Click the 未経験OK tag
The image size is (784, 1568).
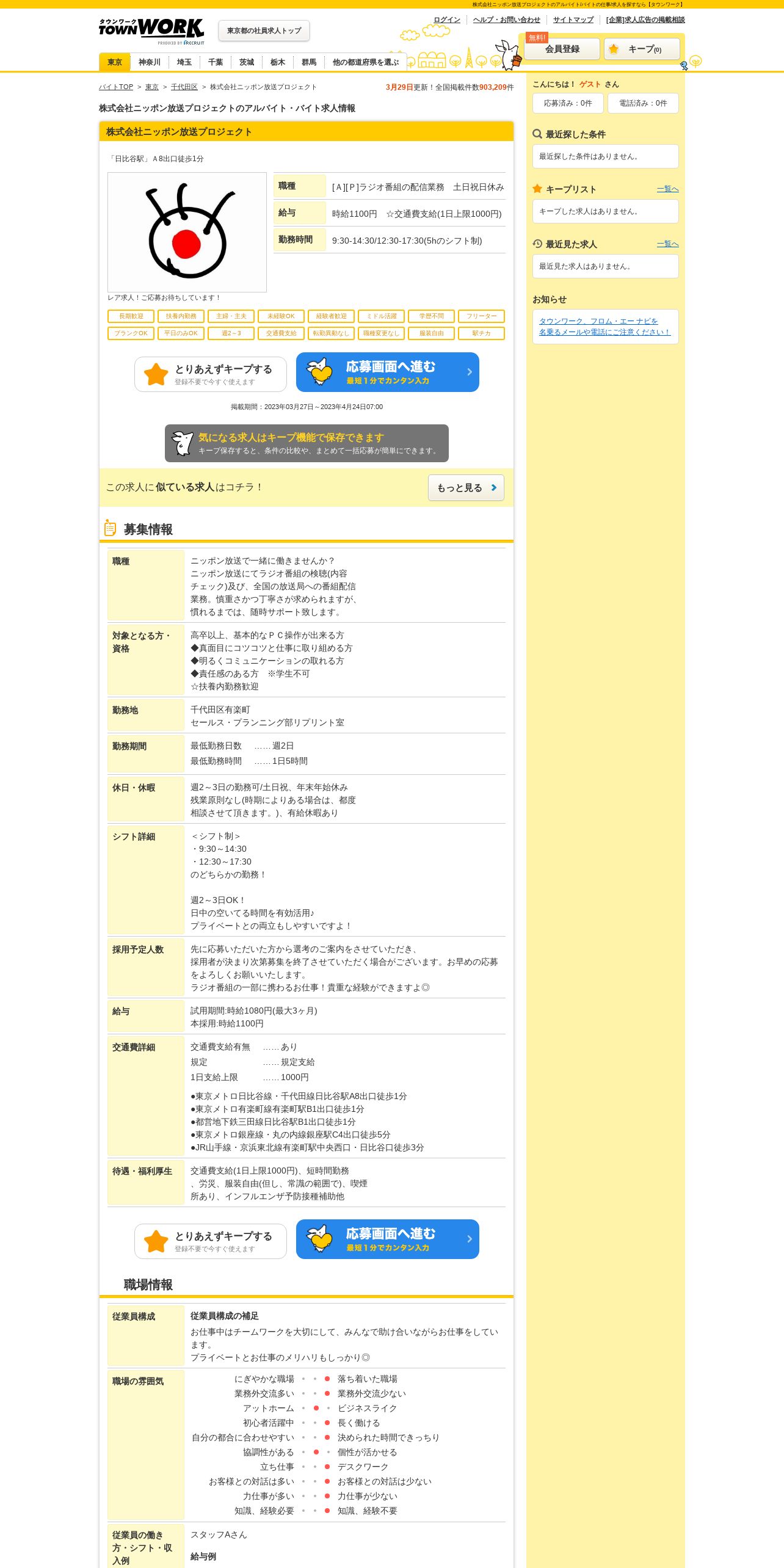[x=281, y=316]
